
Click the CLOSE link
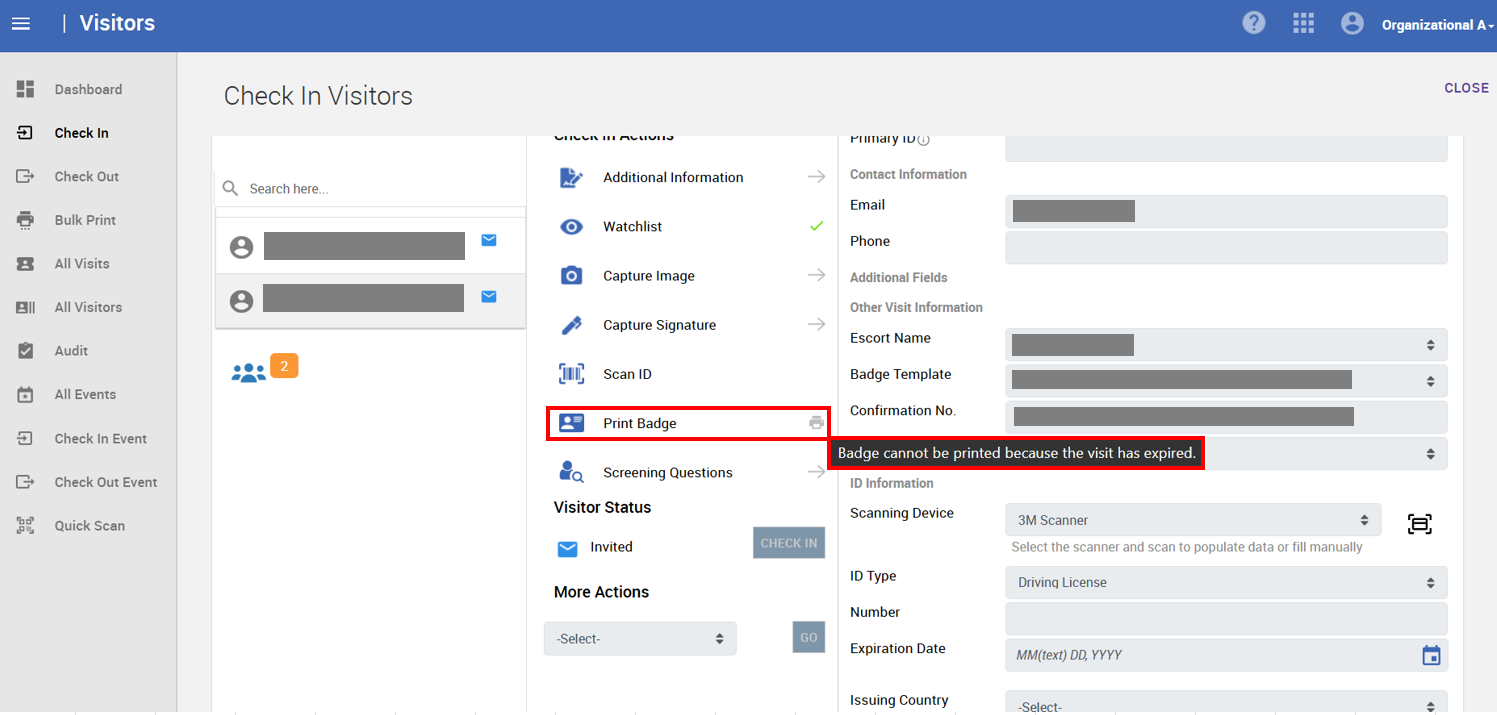point(1466,88)
